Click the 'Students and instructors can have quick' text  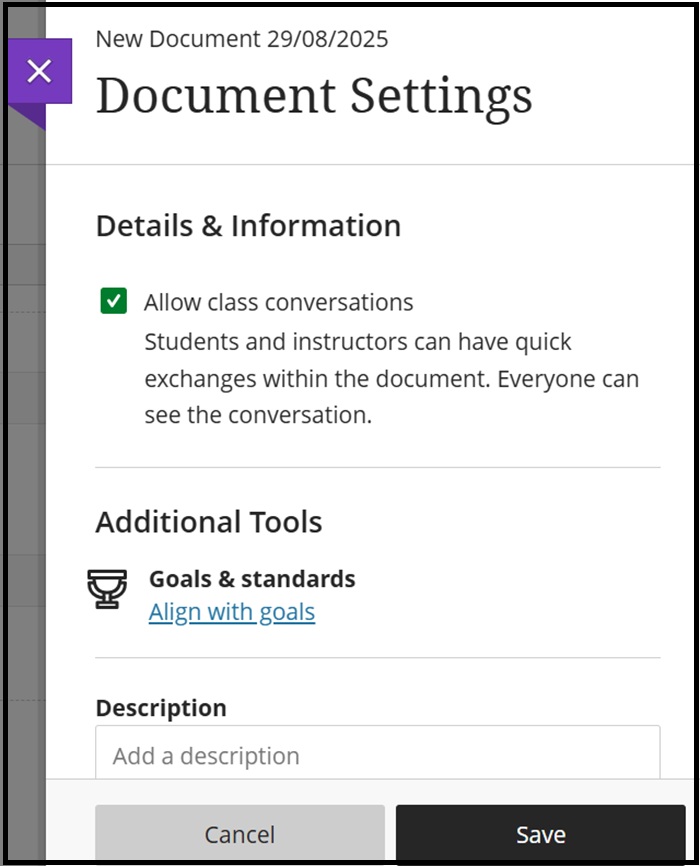tap(358, 342)
